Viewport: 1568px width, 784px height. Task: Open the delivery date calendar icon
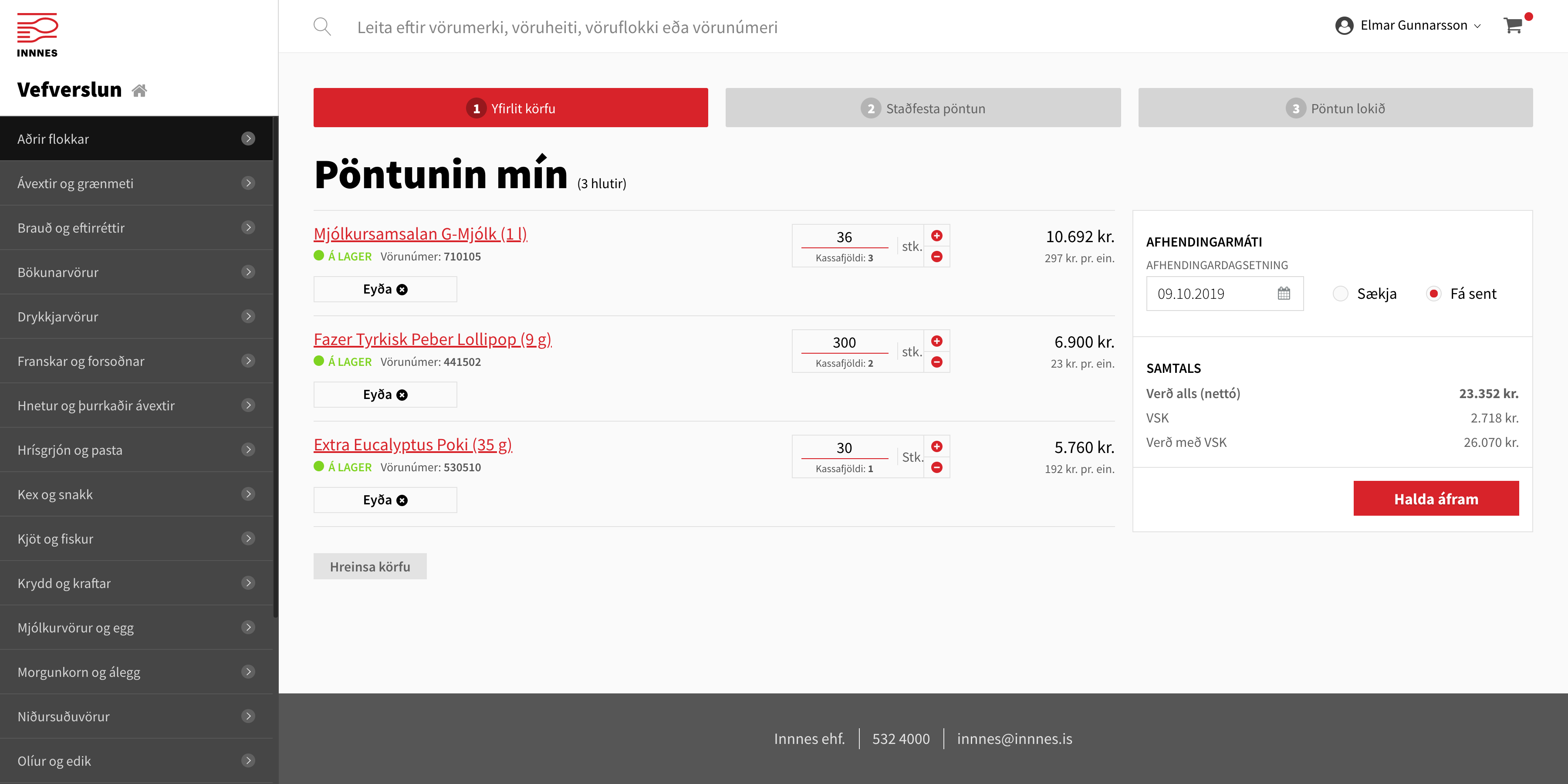pyautogui.click(x=1284, y=294)
